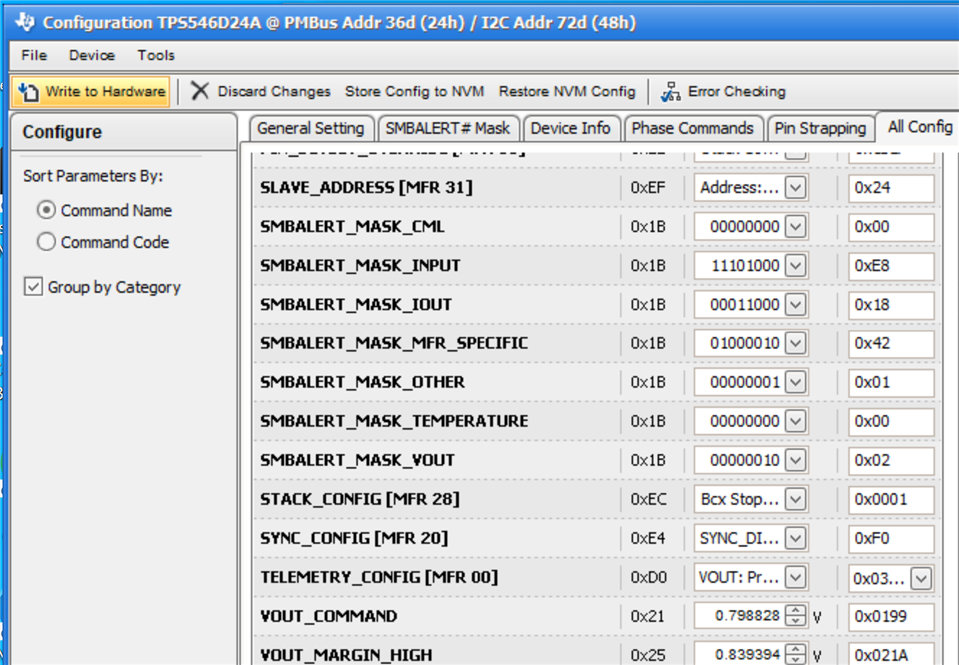
Task: Switch to All Config tab
Action: tap(920, 127)
